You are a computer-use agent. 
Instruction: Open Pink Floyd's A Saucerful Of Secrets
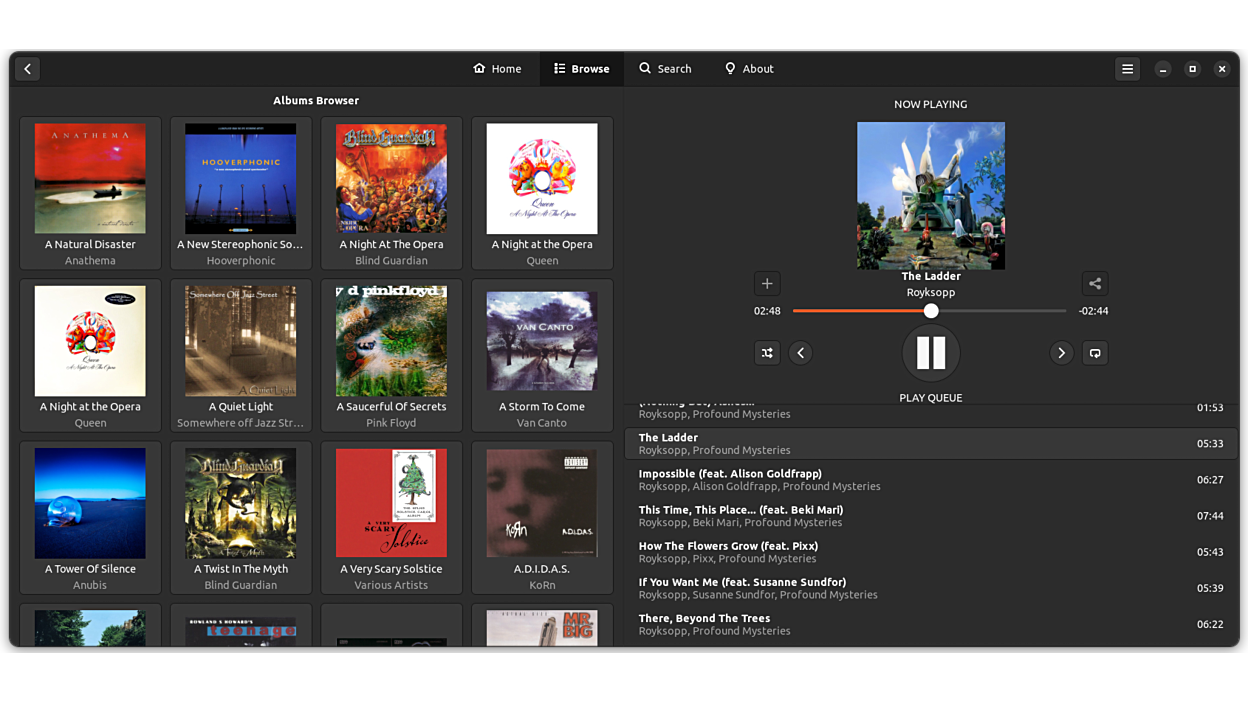[391, 355]
